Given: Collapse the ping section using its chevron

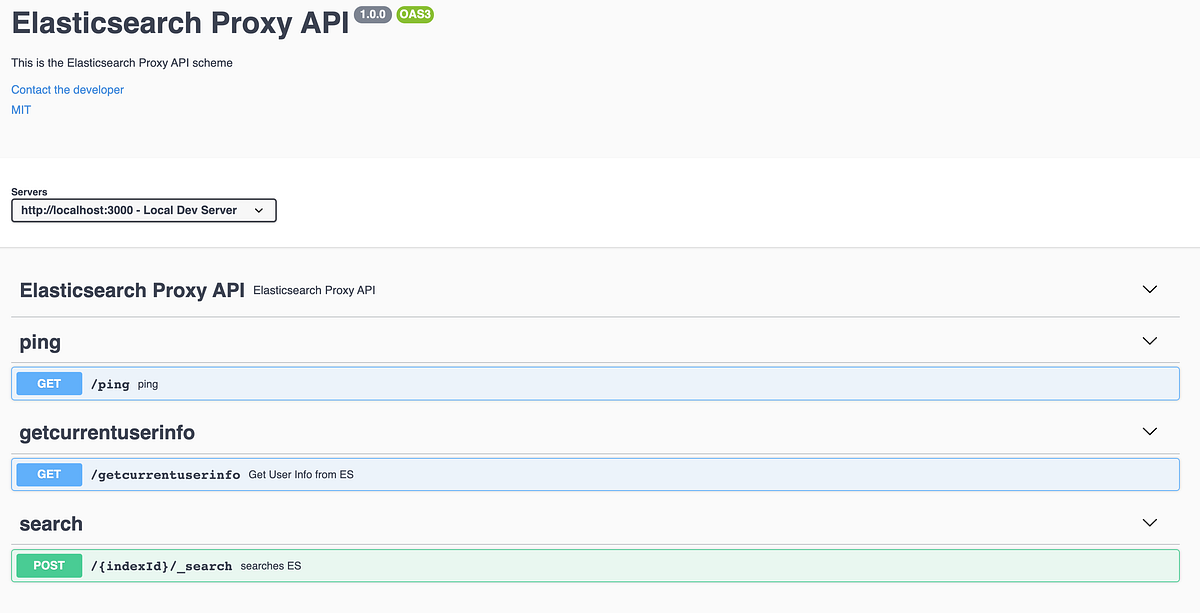Looking at the screenshot, I should [x=1149, y=341].
